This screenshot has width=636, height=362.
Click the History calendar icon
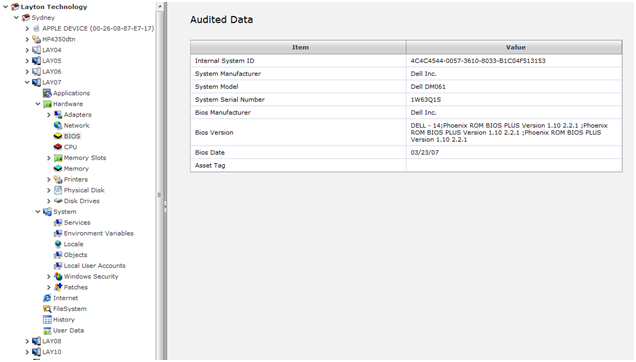tap(47, 319)
